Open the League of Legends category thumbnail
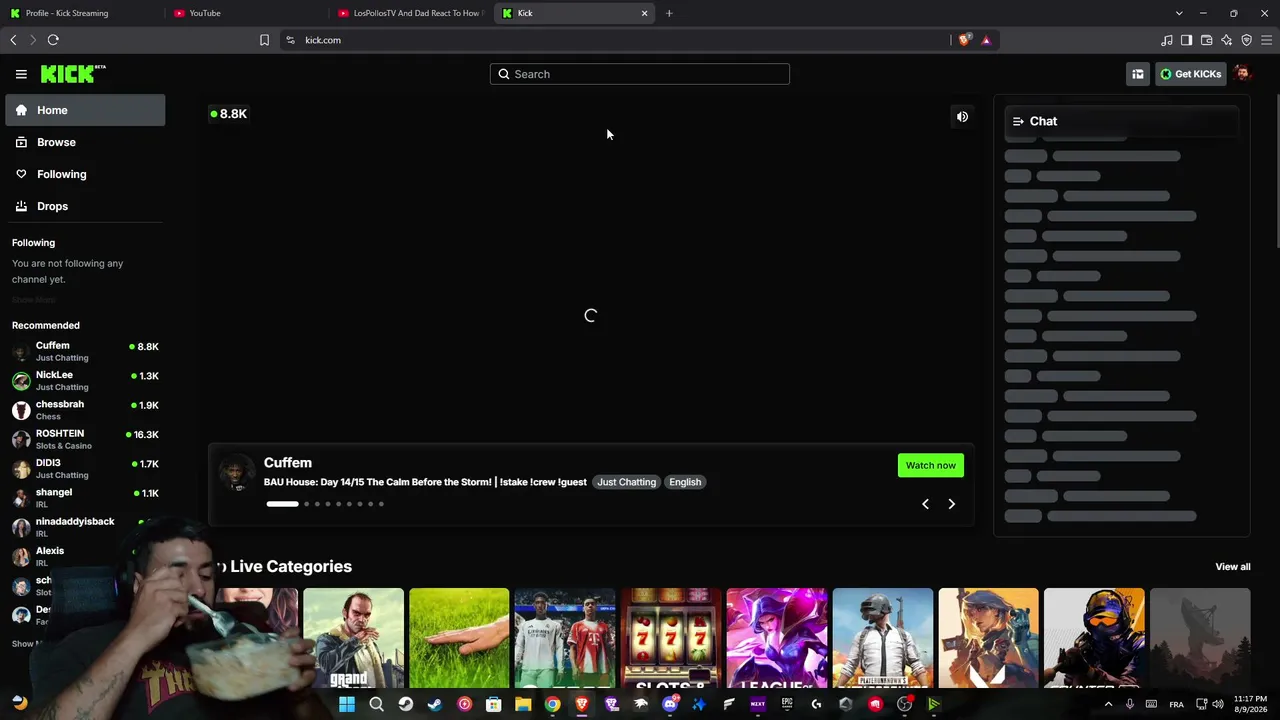This screenshot has width=1280, height=720. [x=777, y=638]
